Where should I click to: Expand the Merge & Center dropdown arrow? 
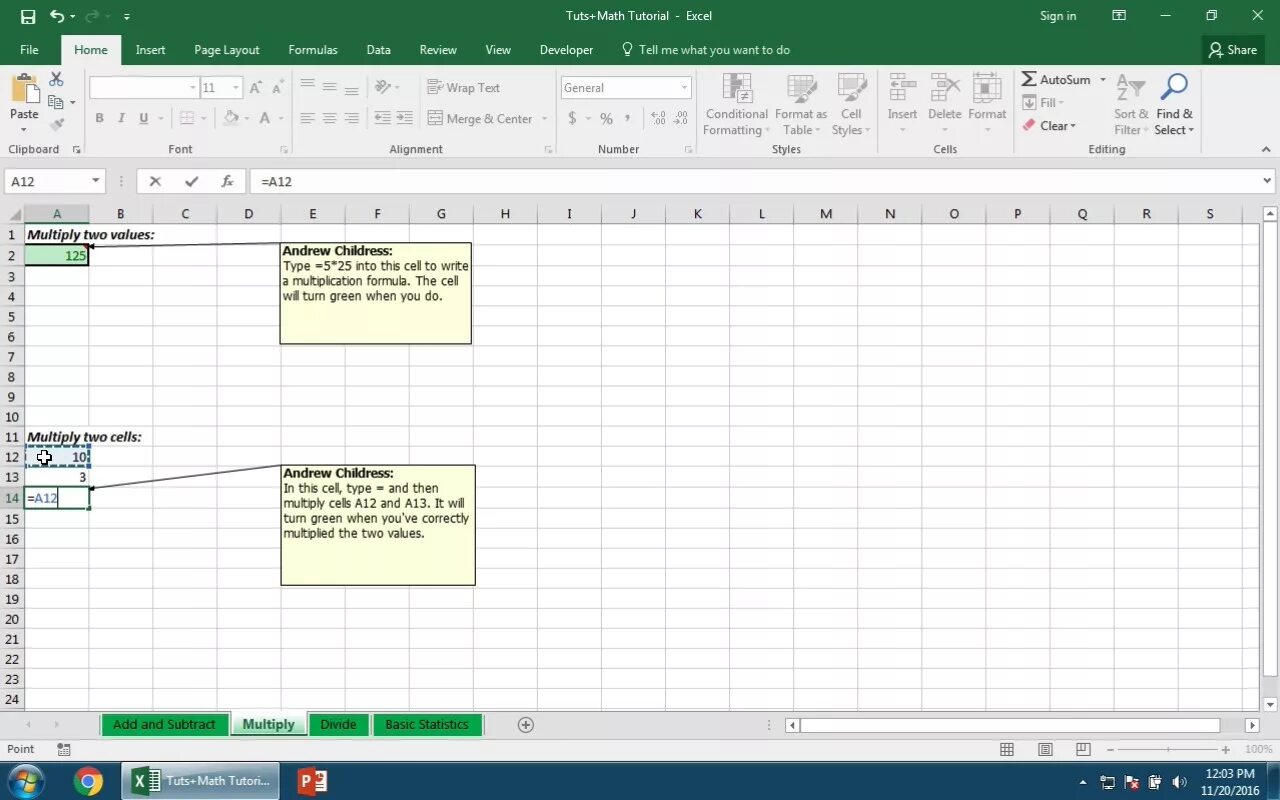(545, 118)
